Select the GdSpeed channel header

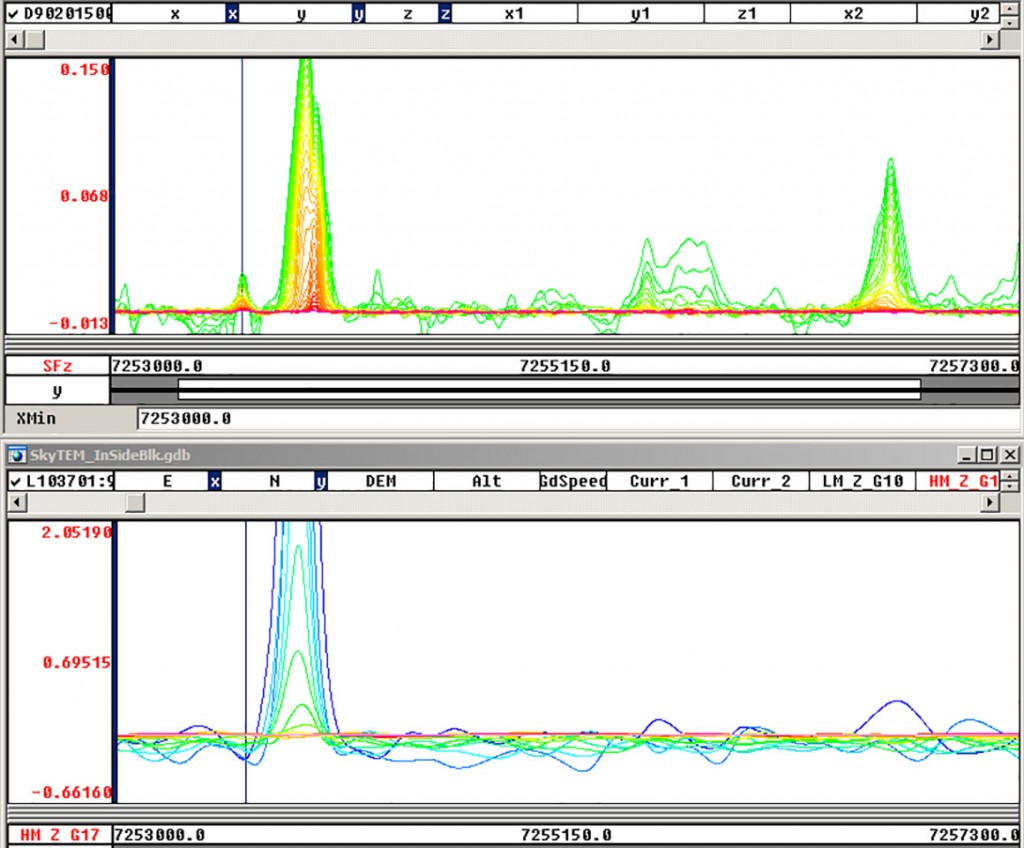(575, 481)
